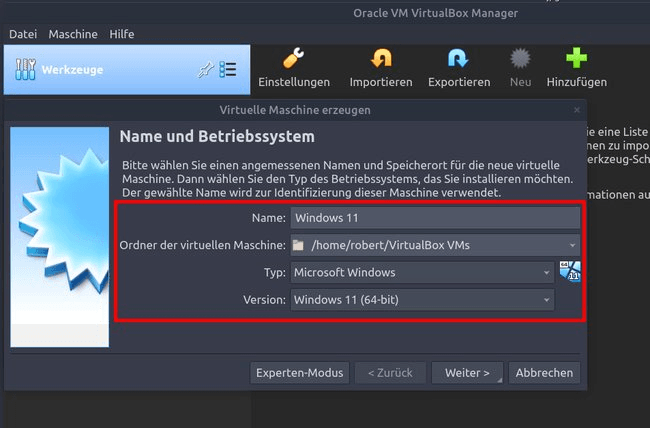Open the Werkzeuge list menu icon
This screenshot has width=650, height=428.
coord(229,70)
